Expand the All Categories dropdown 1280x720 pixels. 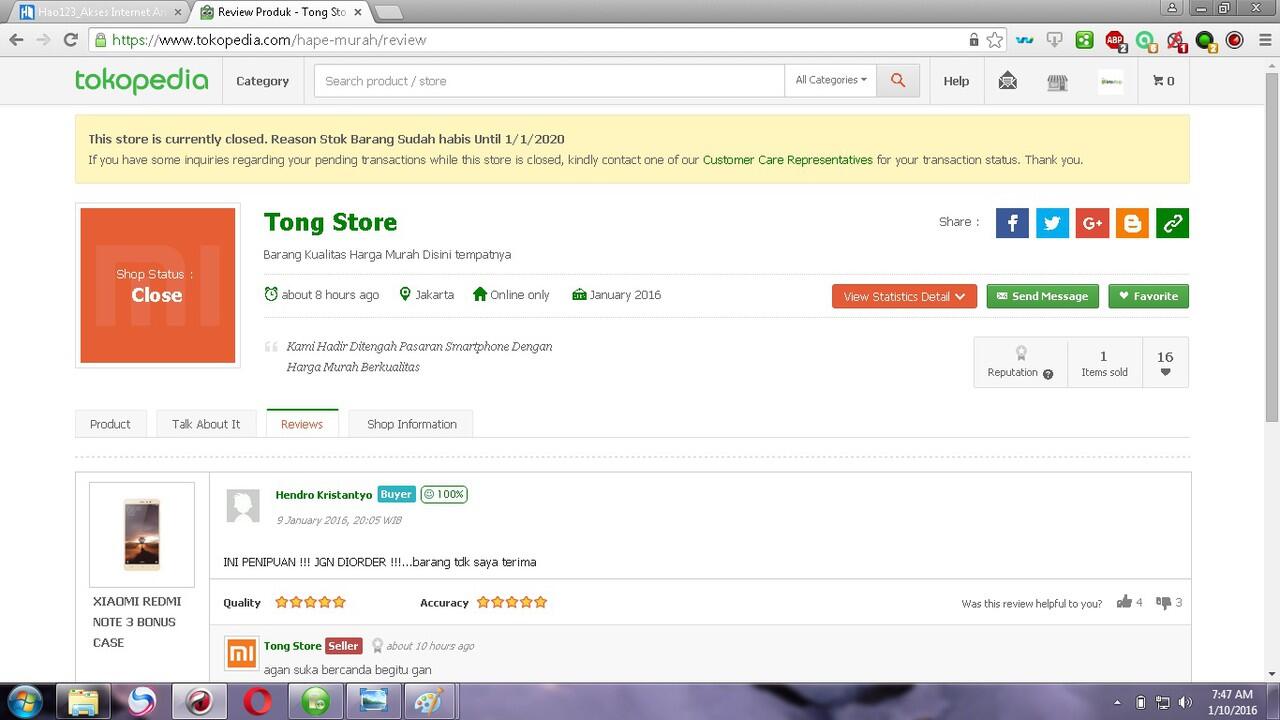(830, 80)
